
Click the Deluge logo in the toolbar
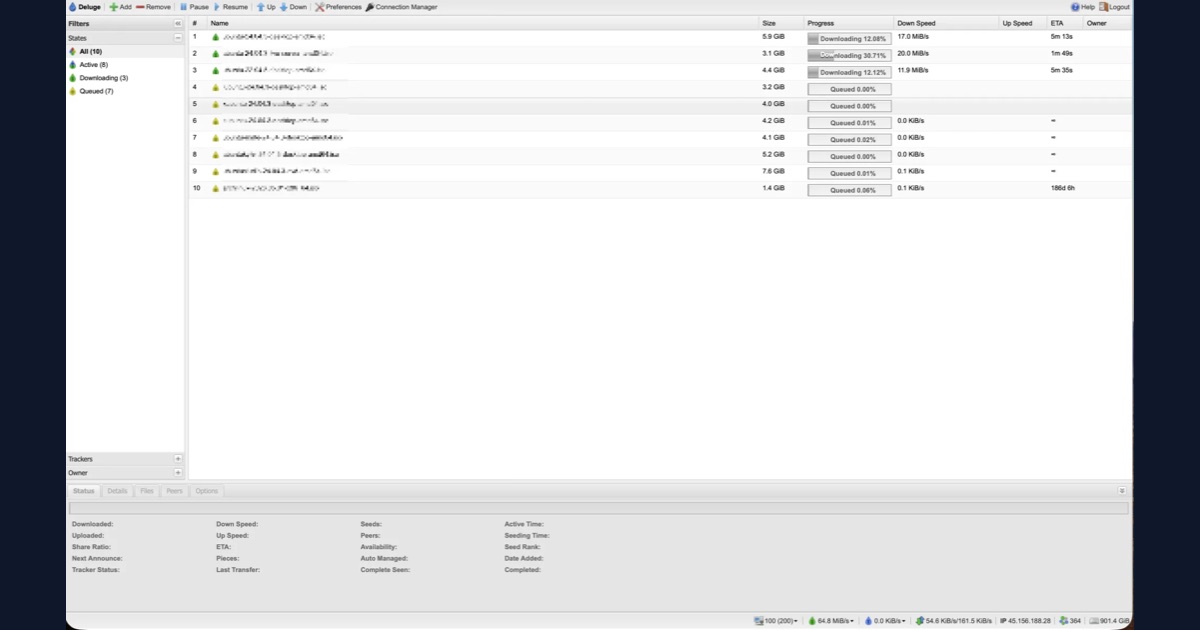73,7
